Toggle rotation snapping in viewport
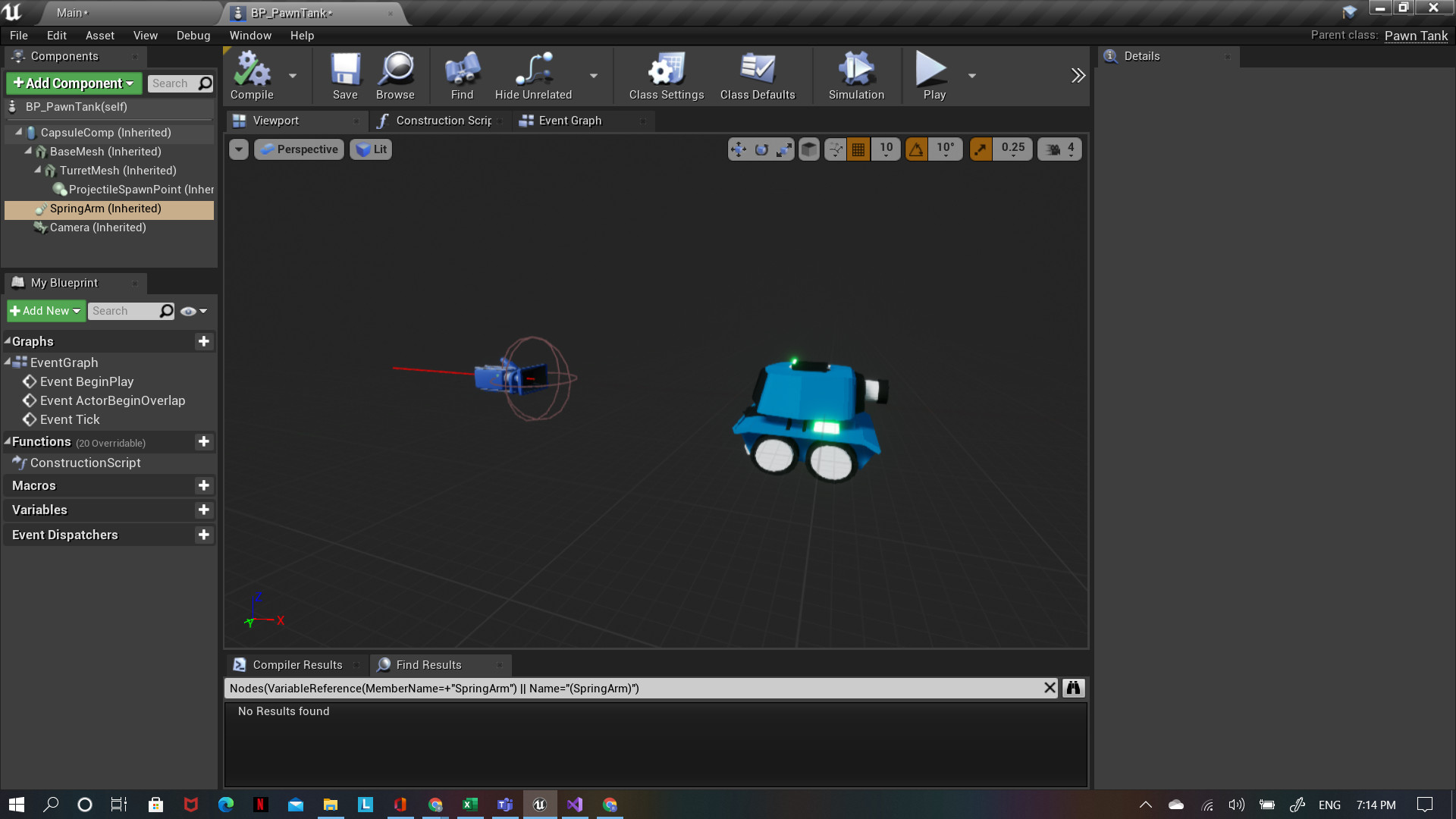The image size is (1456, 819). pyautogui.click(x=916, y=149)
